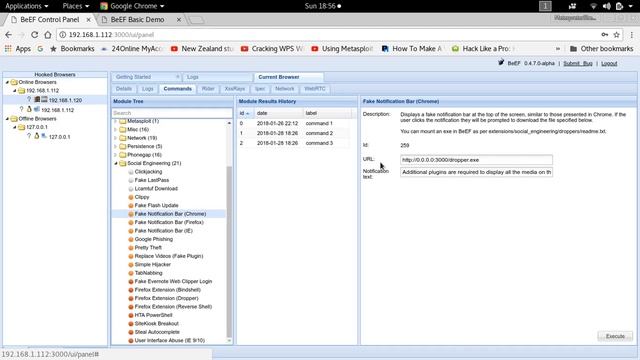This screenshot has height=360, width=640.
Task: Open the Network tab
Action: pyautogui.click(x=284, y=89)
